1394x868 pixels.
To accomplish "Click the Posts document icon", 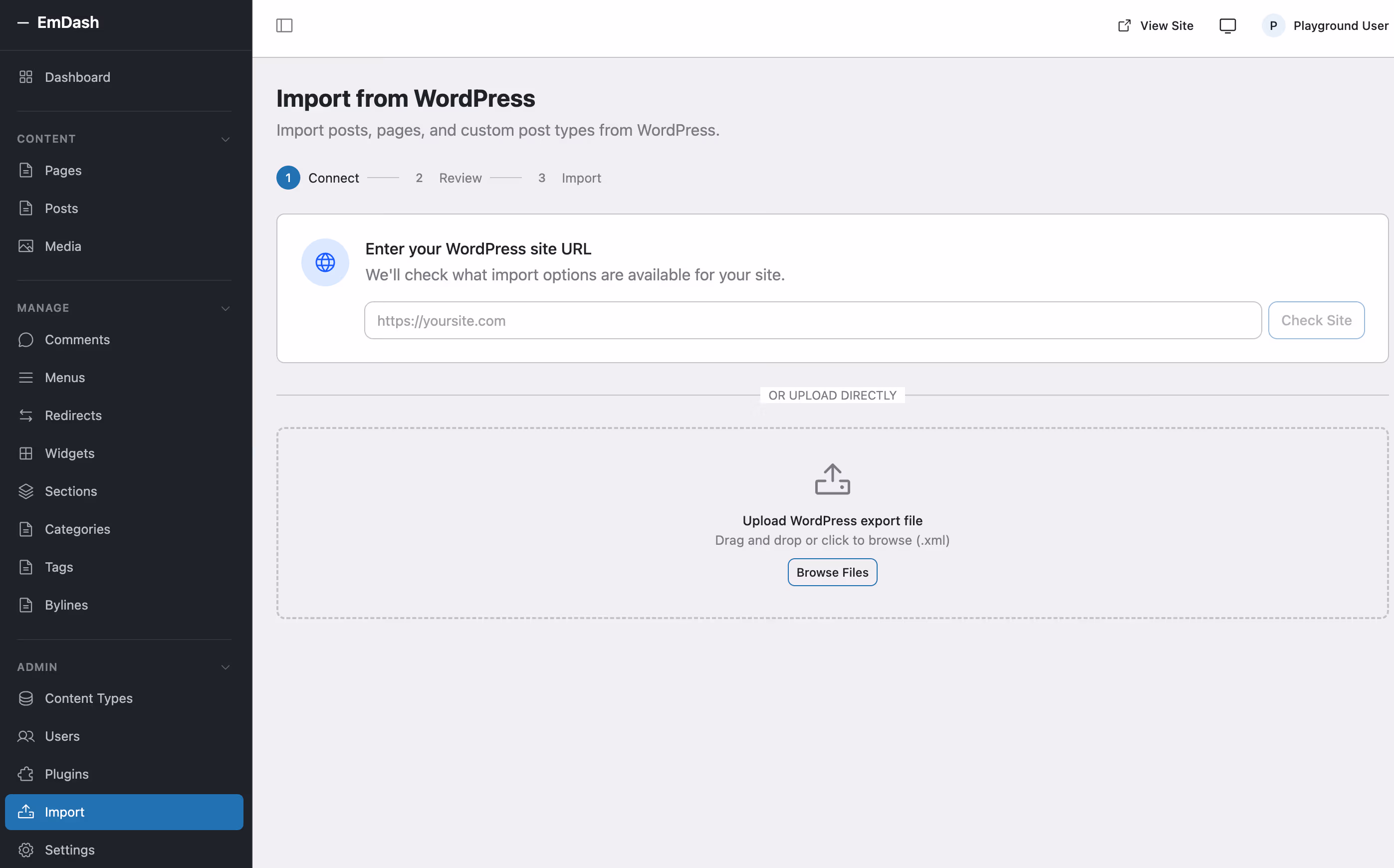I will (26, 209).
